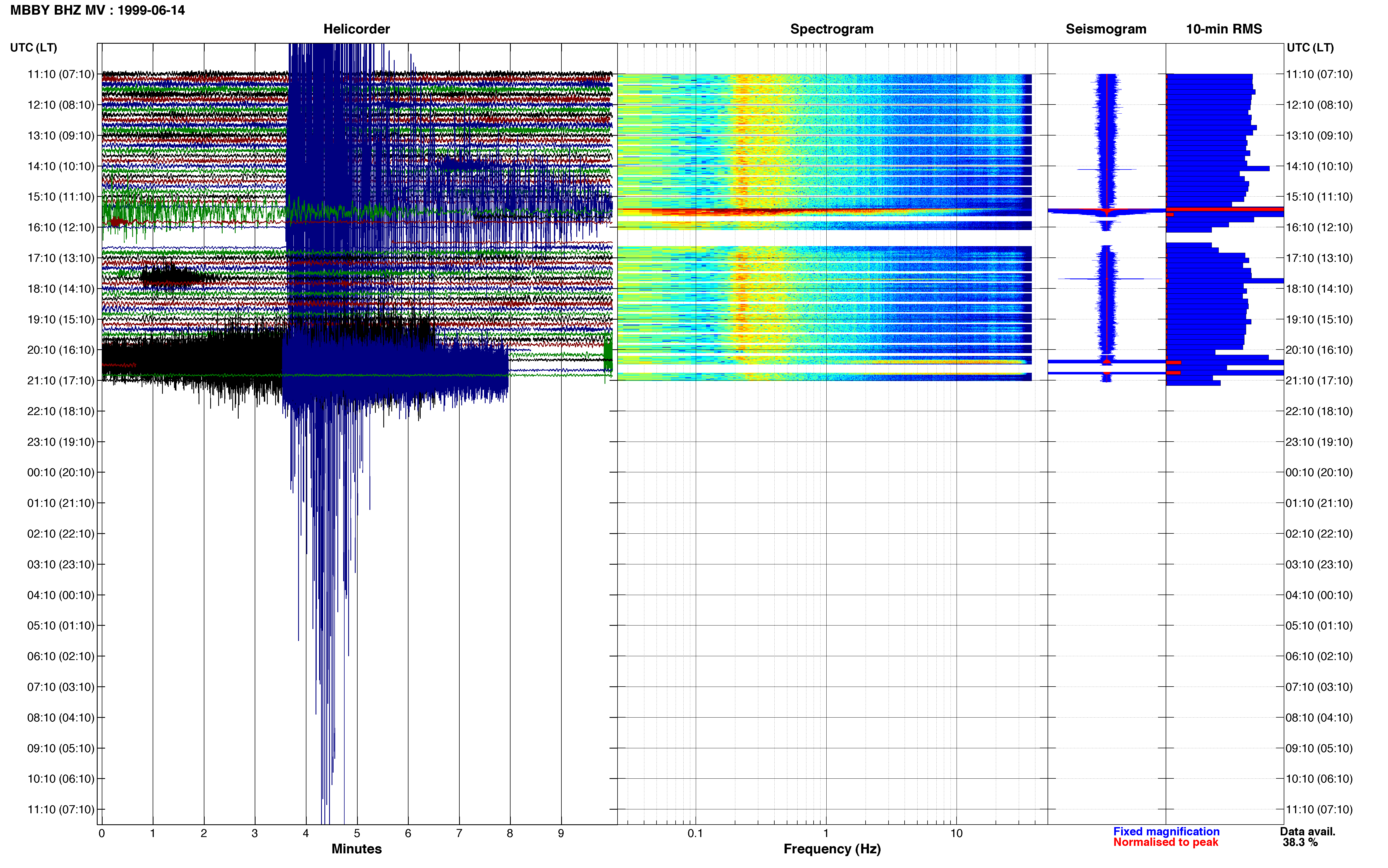The height and width of the screenshot is (868, 1388).
Task: Click left time label '21:10 (17:10)'
Action: coord(61,380)
